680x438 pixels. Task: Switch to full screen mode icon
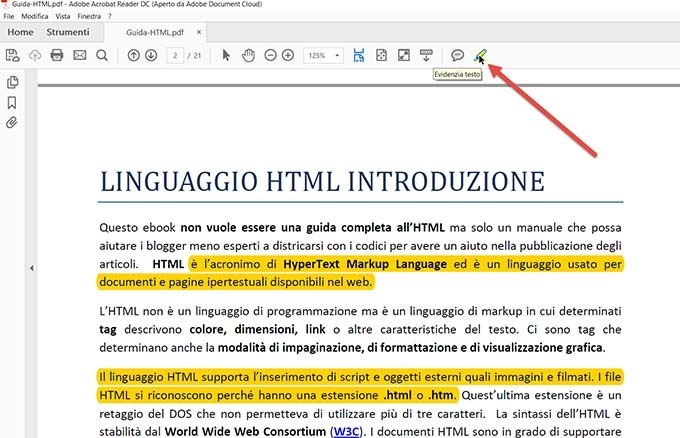[404, 56]
